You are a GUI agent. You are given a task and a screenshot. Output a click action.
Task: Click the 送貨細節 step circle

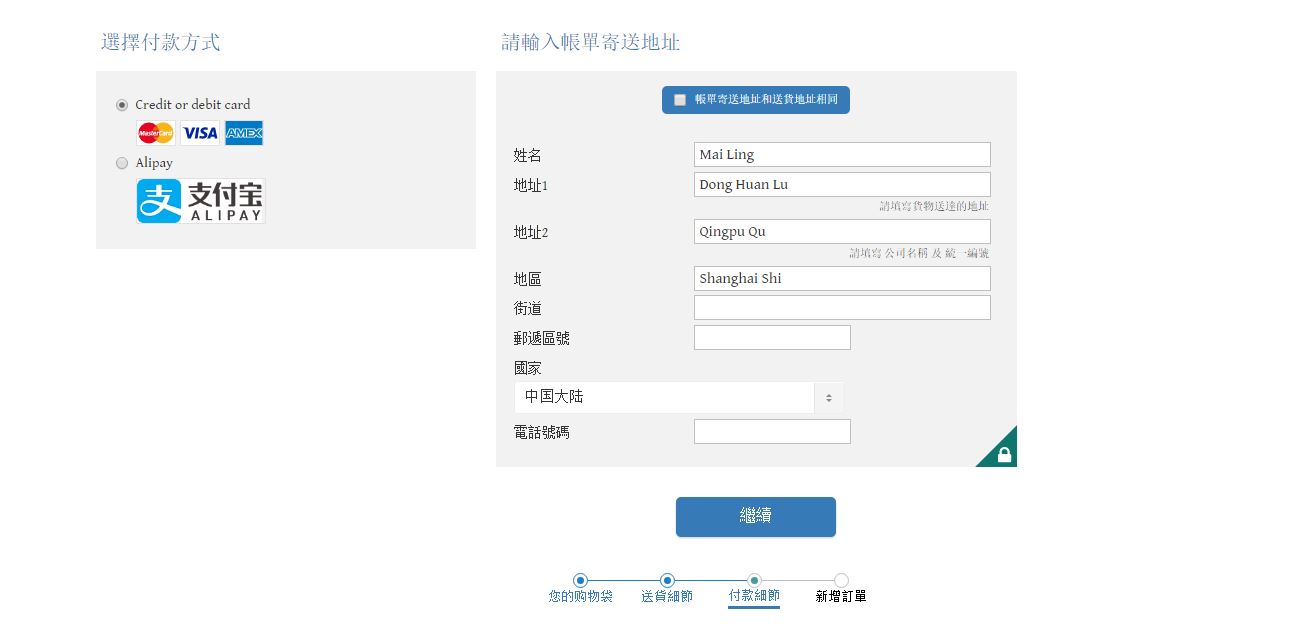pyautogui.click(x=668, y=580)
